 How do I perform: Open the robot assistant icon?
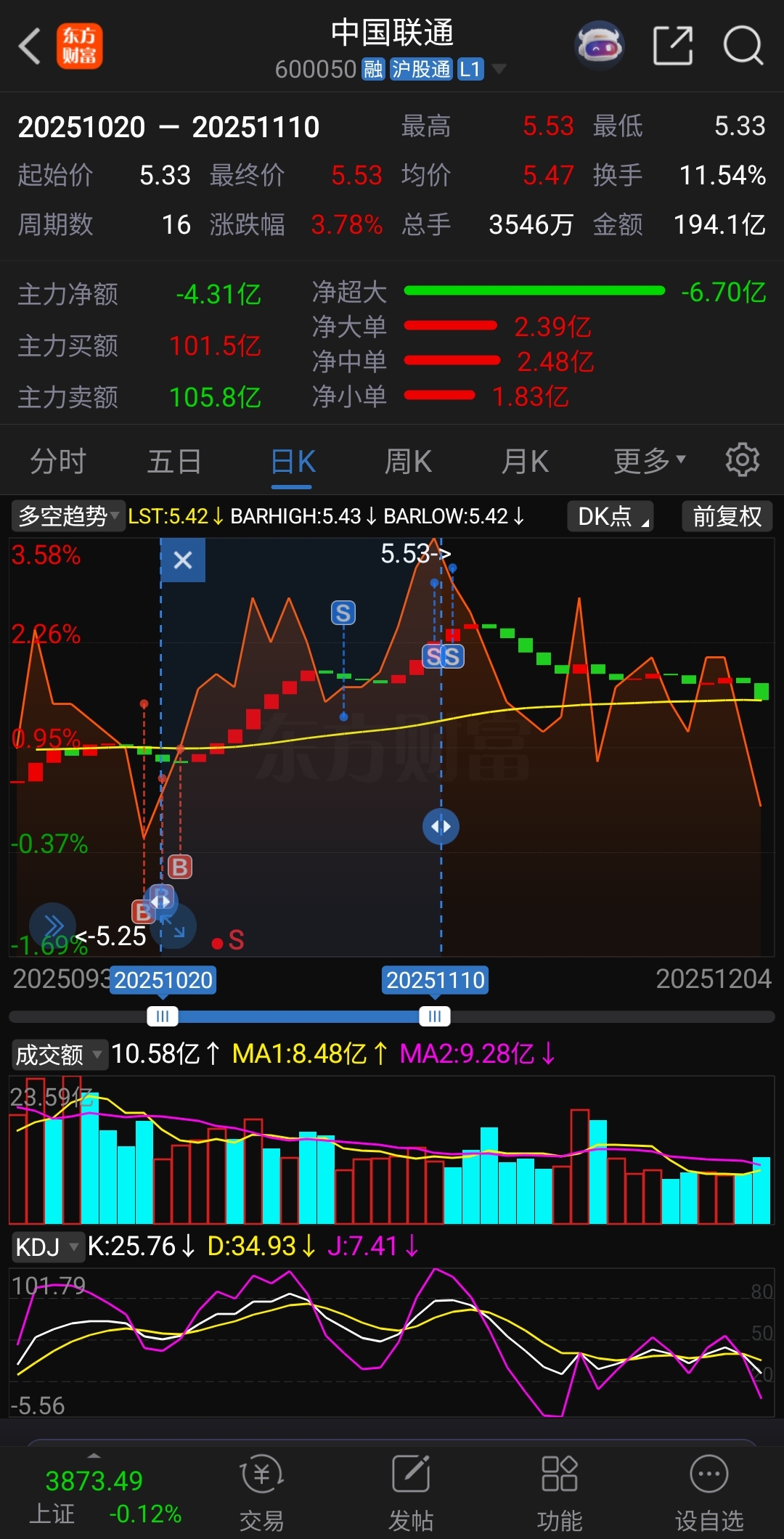pos(600,46)
